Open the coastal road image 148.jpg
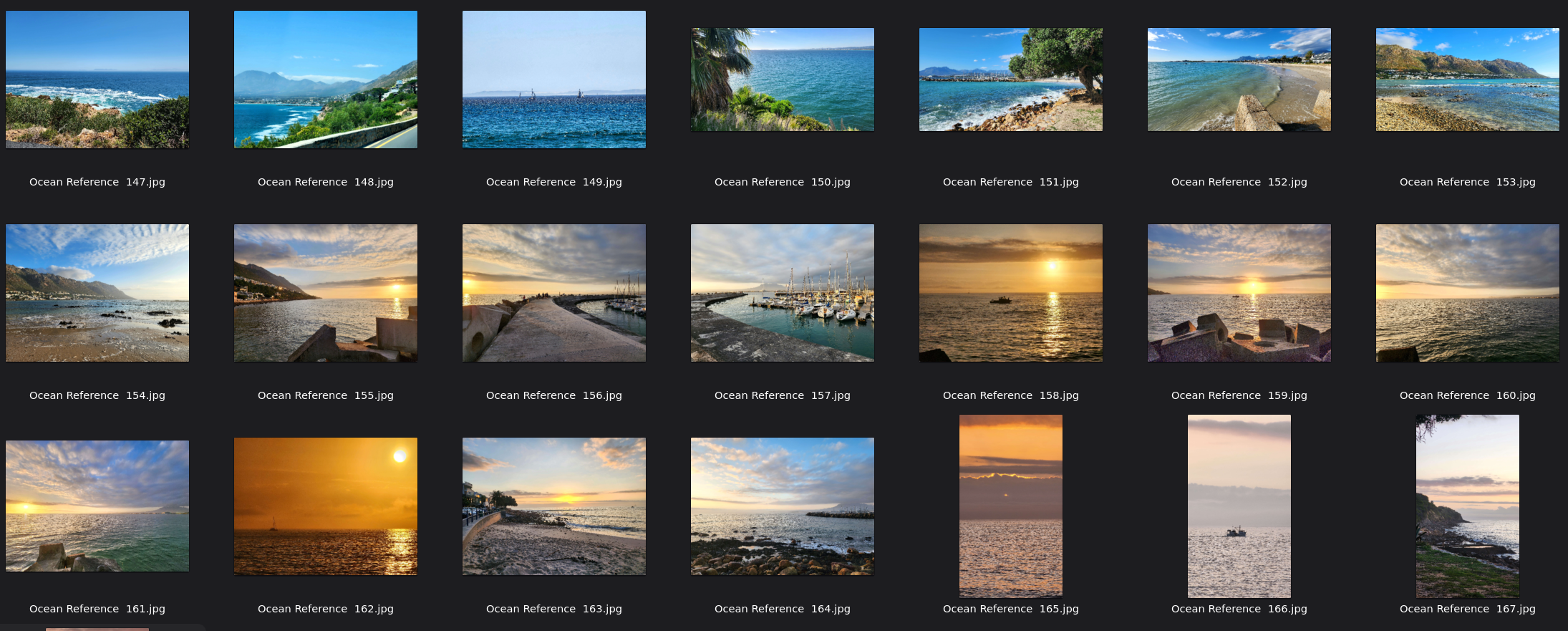Screen dimensions: 1568x631 (326, 80)
